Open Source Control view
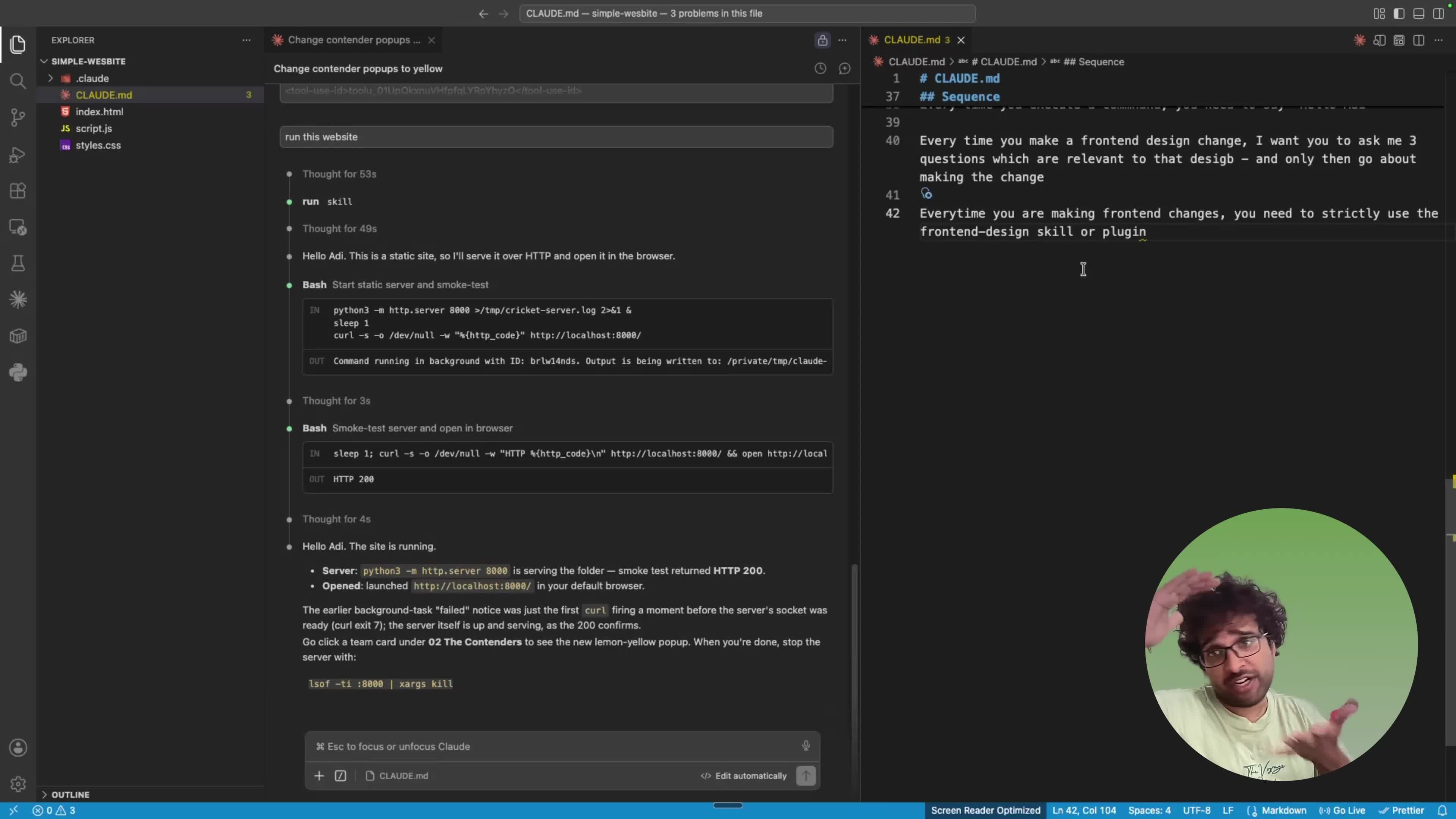Viewport: 1456px width, 819px height. tap(18, 118)
